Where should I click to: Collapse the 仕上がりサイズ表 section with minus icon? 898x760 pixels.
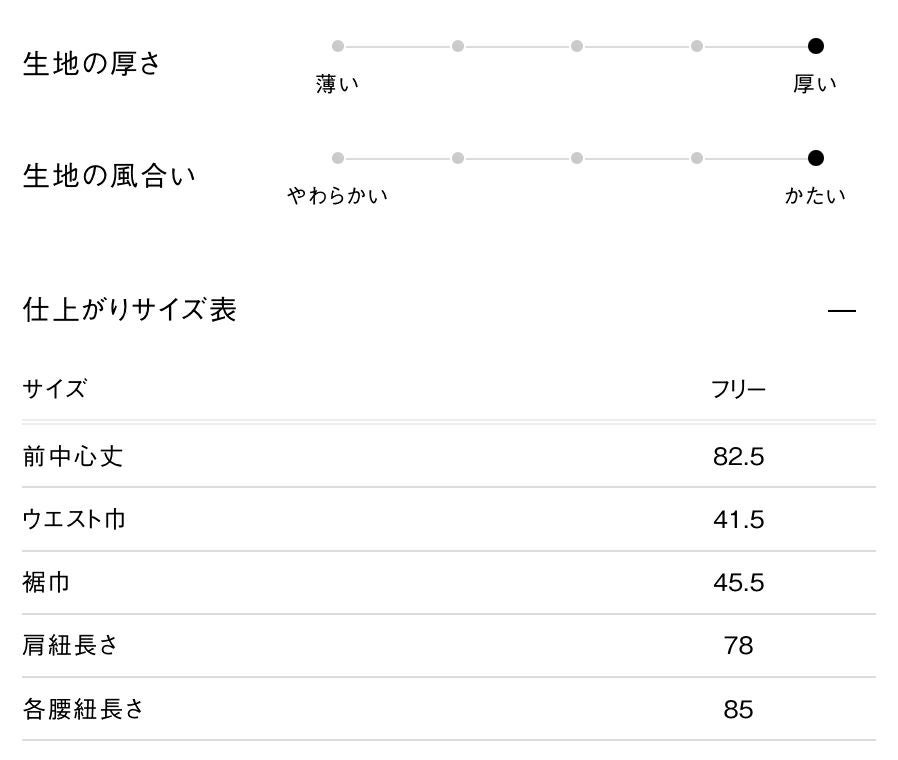pyautogui.click(x=842, y=311)
